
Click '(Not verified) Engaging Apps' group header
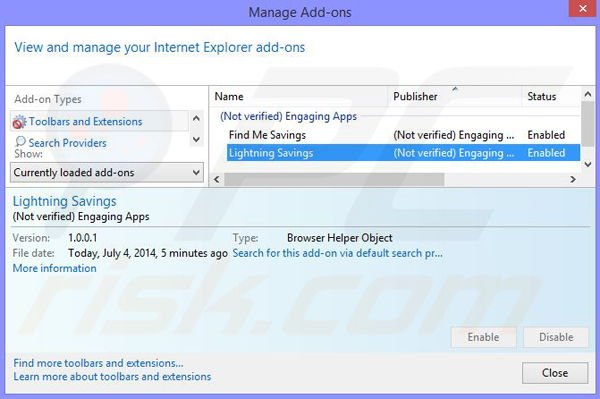pyautogui.click(x=289, y=116)
